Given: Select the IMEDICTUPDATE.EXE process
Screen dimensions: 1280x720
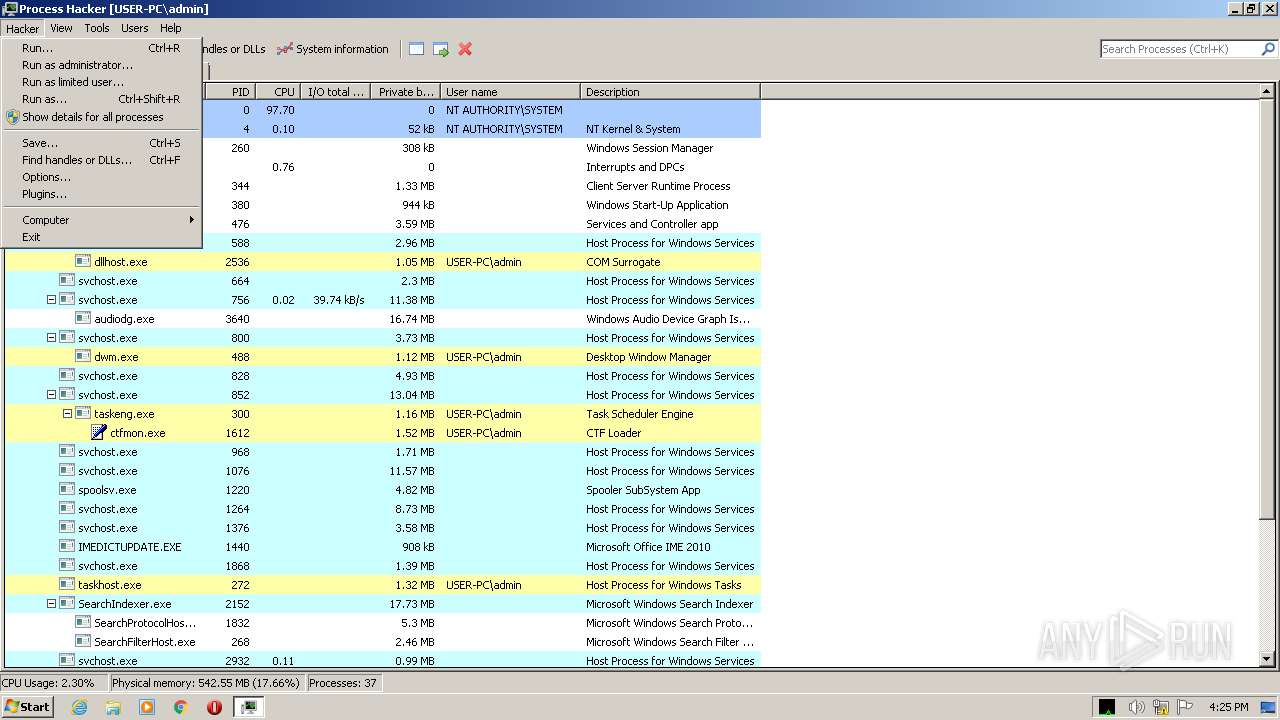Looking at the screenshot, I should (383, 547).
